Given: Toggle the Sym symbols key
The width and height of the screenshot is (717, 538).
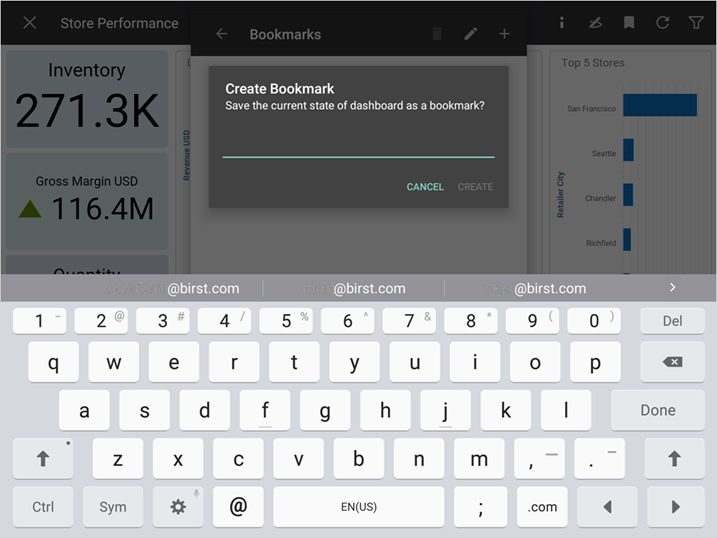Looking at the screenshot, I should click(113, 507).
